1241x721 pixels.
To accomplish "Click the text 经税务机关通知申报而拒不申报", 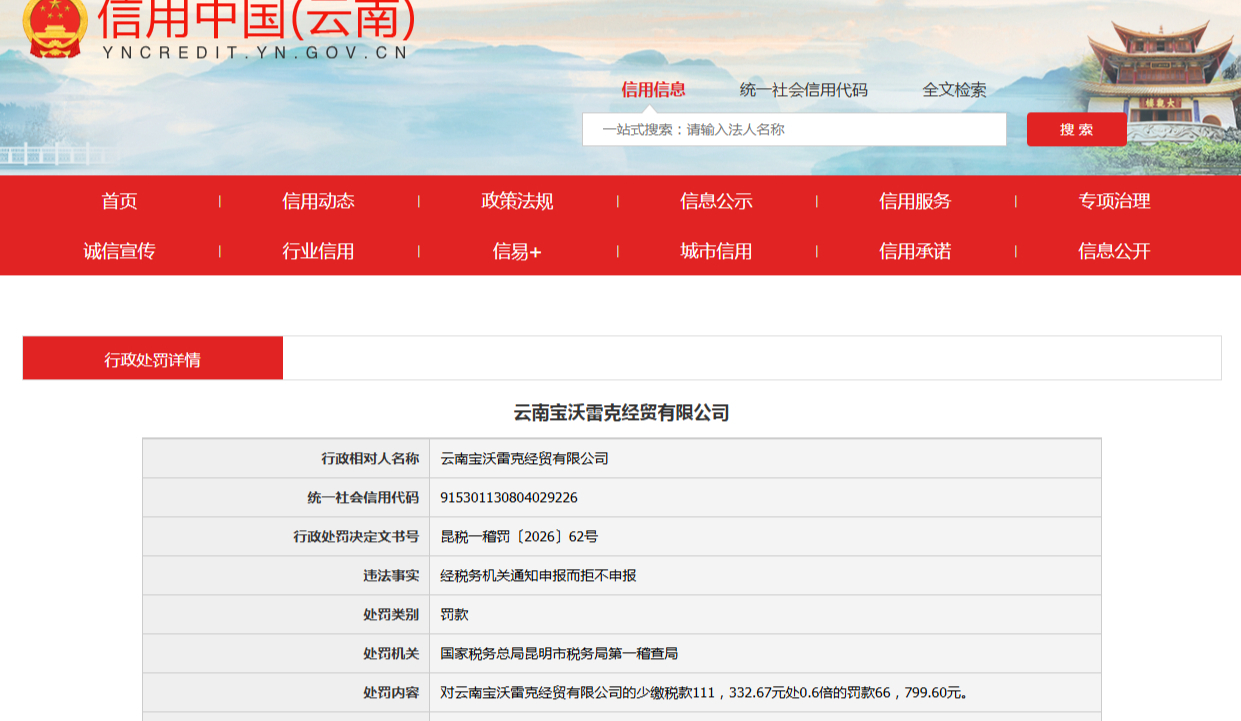I will click(x=538, y=575).
